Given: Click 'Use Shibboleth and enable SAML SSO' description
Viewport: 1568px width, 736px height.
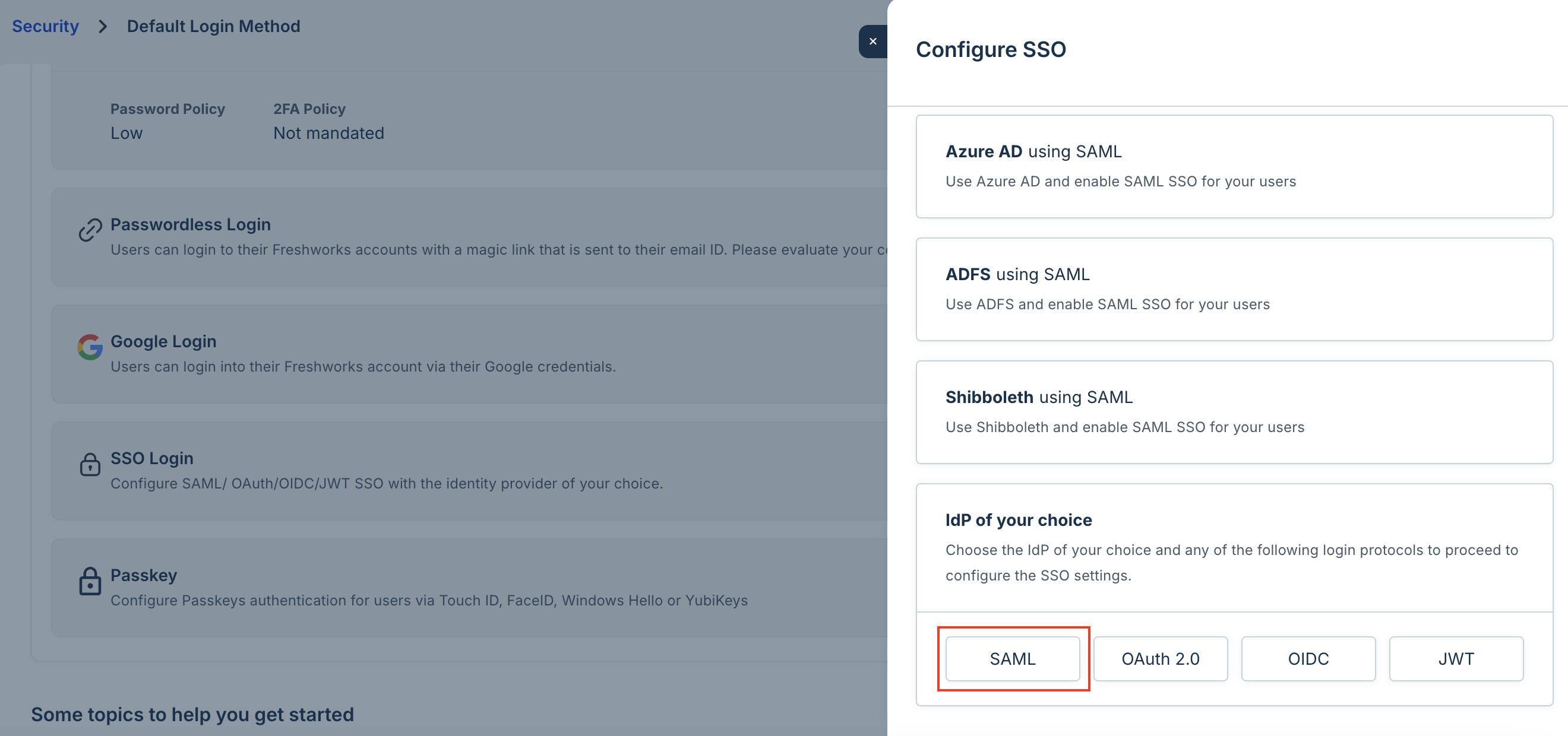Looking at the screenshot, I should [1125, 427].
